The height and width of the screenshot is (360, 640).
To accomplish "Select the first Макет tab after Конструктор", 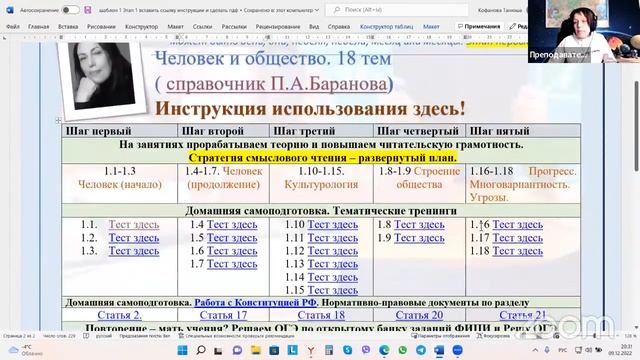I will 176,27.
